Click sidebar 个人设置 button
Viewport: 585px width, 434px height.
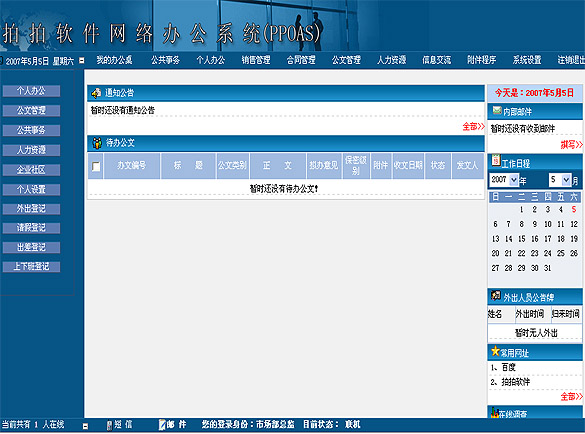[31, 190]
